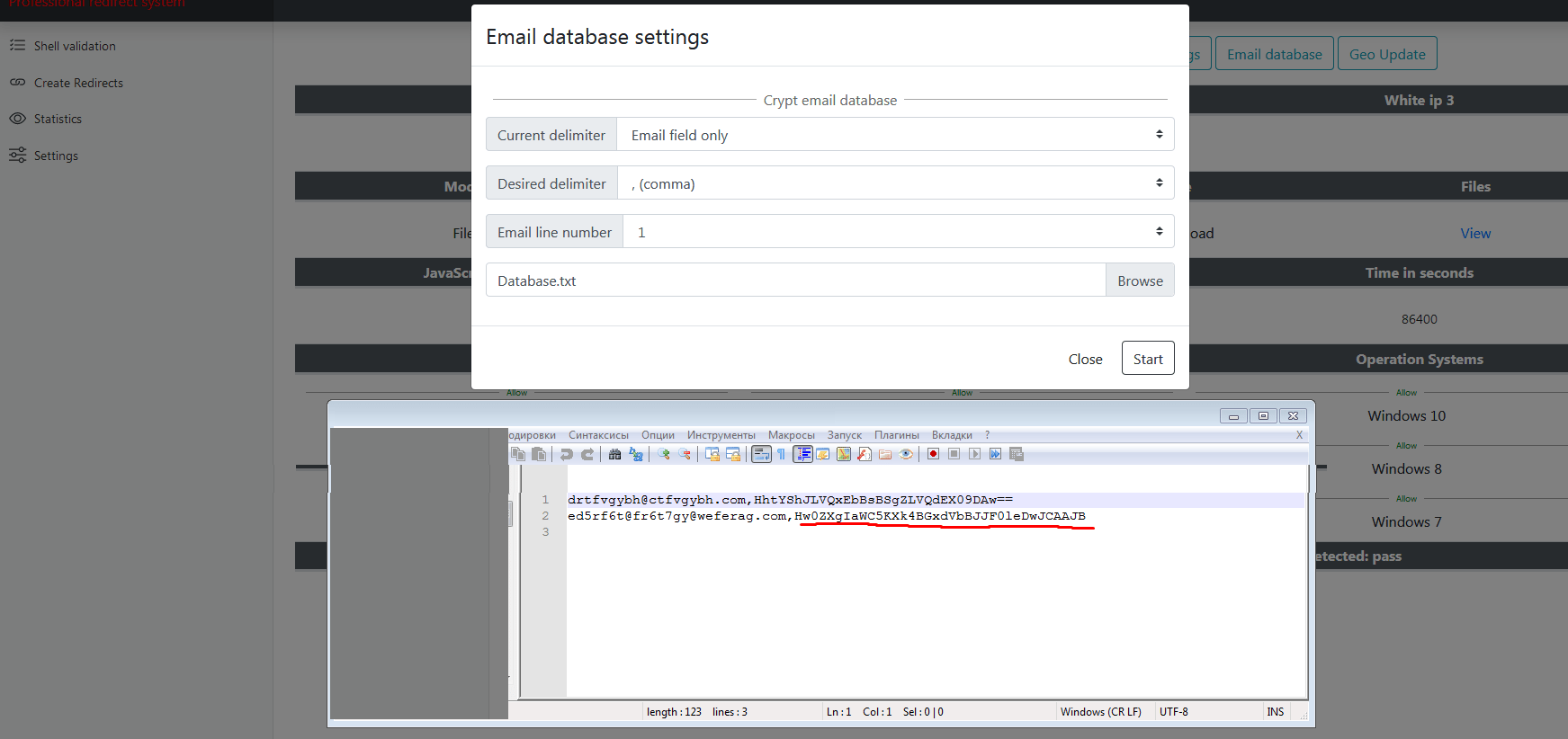Click the play macro icon
1568x739 pixels.
tap(974, 454)
